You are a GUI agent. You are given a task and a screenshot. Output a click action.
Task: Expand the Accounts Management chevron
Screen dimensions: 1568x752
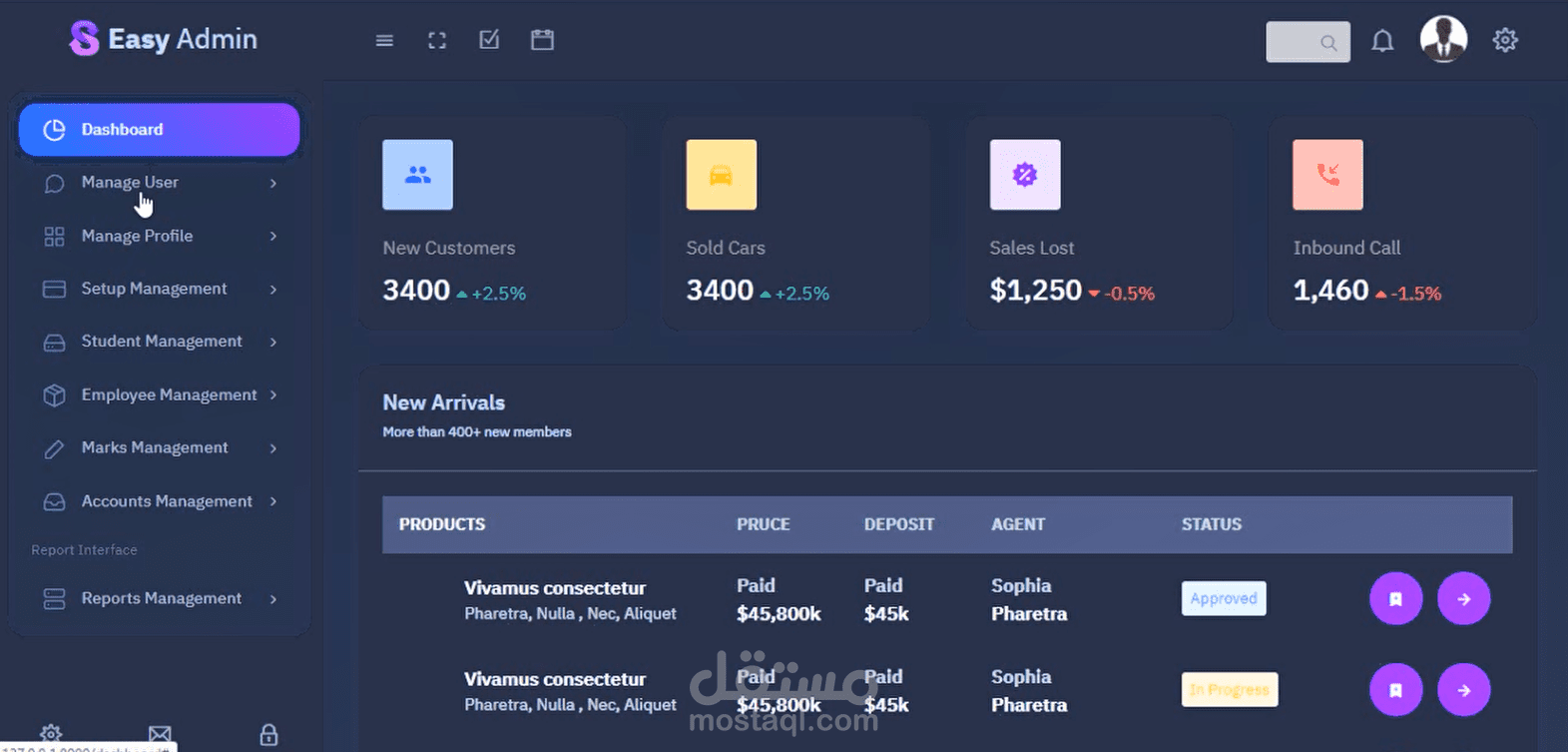click(272, 501)
